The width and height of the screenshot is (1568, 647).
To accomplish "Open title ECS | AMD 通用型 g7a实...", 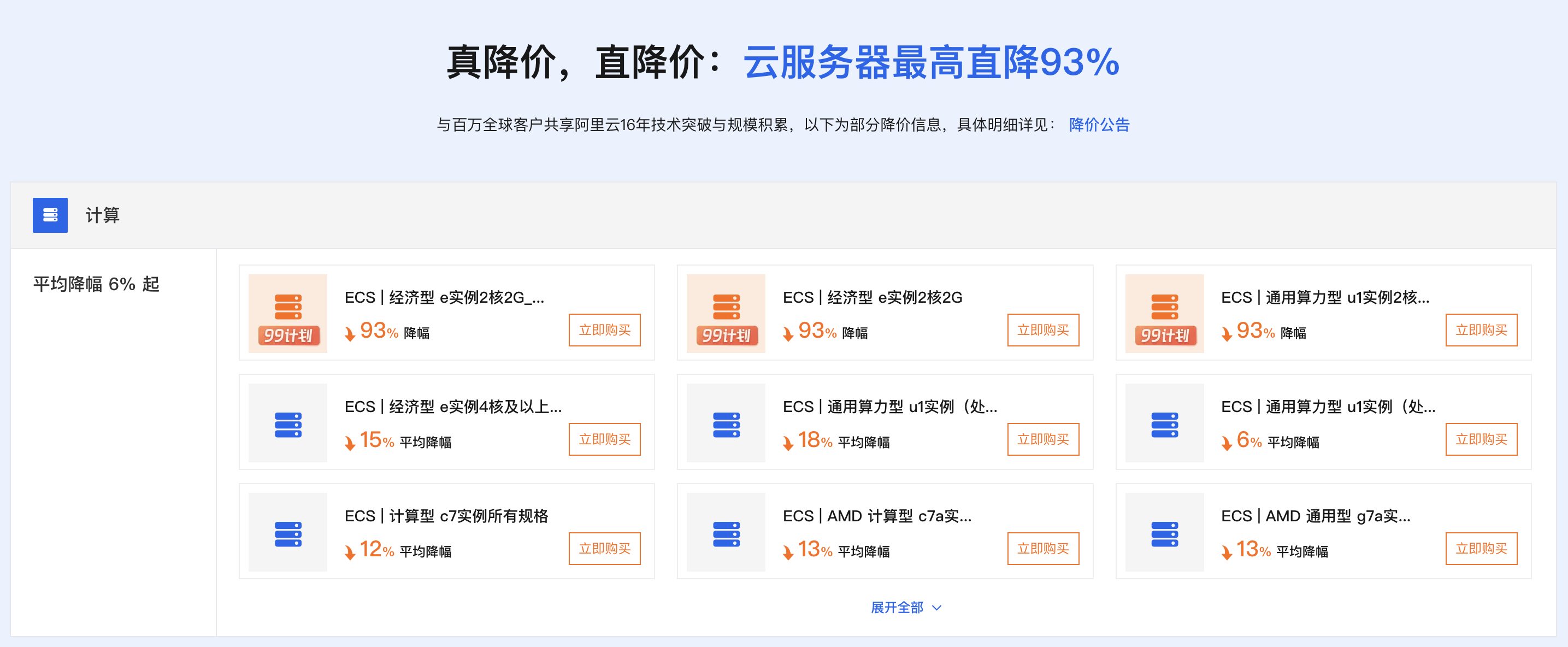I will coord(1316,516).
